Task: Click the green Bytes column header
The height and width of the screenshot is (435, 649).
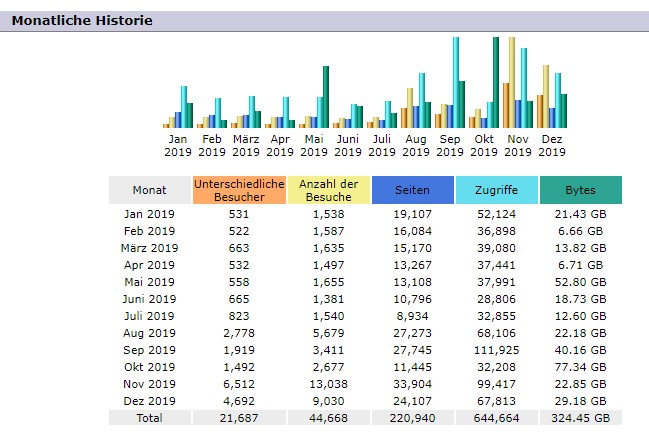Action: click(x=580, y=190)
